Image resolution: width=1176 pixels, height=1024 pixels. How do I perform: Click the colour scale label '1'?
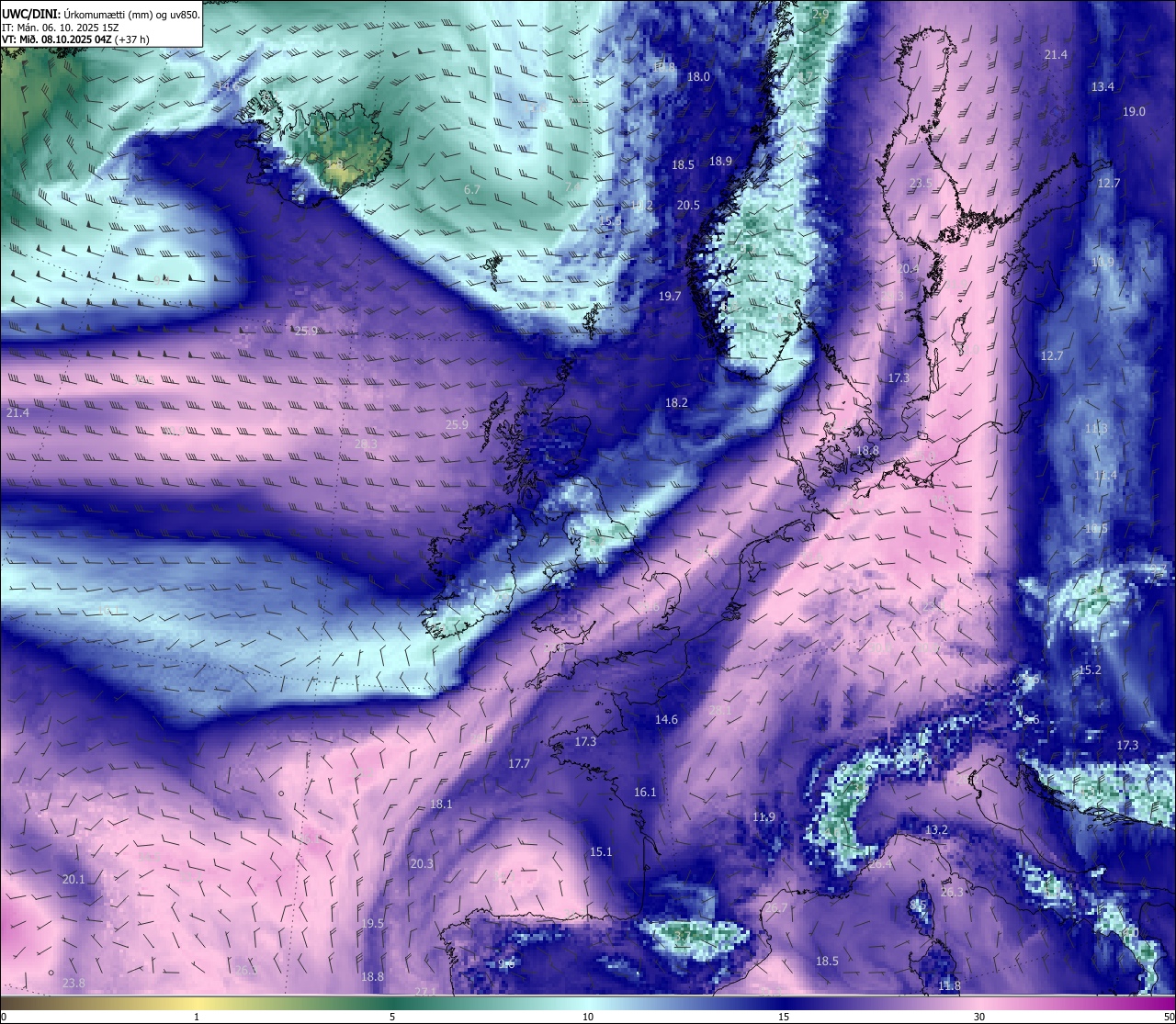pos(197,1017)
